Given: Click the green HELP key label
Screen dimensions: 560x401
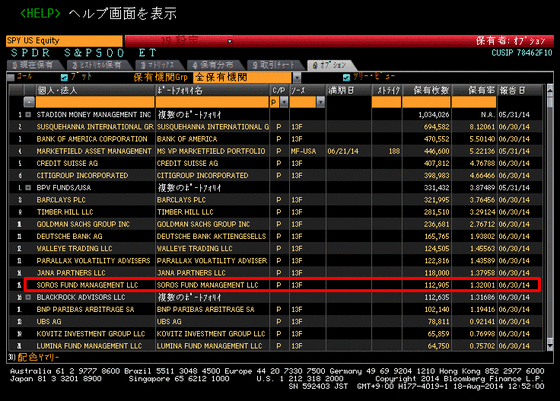Looking at the screenshot, I should pyautogui.click(x=40, y=14).
